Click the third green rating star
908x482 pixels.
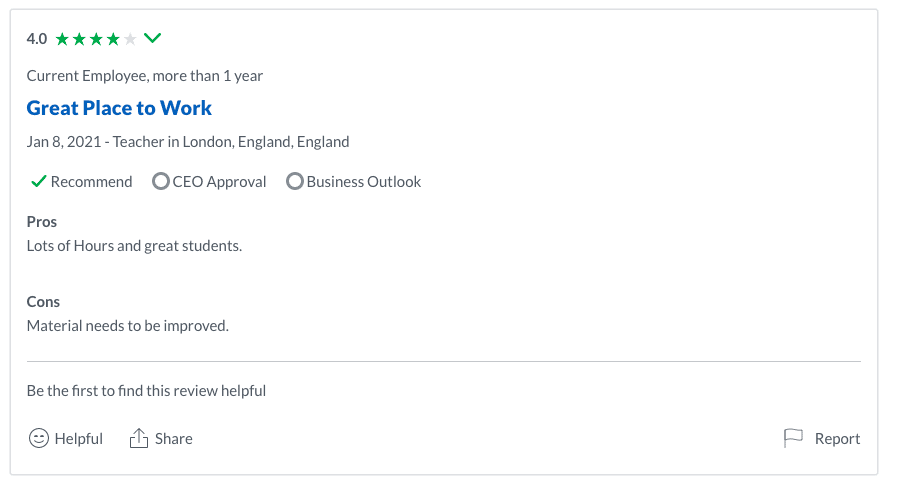pyautogui.click(x=96, y=39)
